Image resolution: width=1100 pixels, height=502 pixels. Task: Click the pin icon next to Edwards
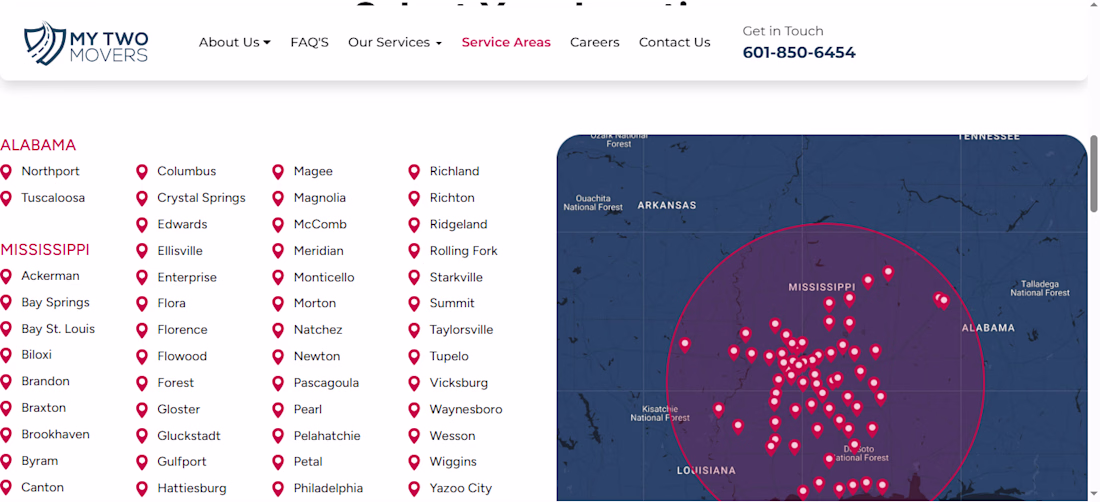(142, 225)
